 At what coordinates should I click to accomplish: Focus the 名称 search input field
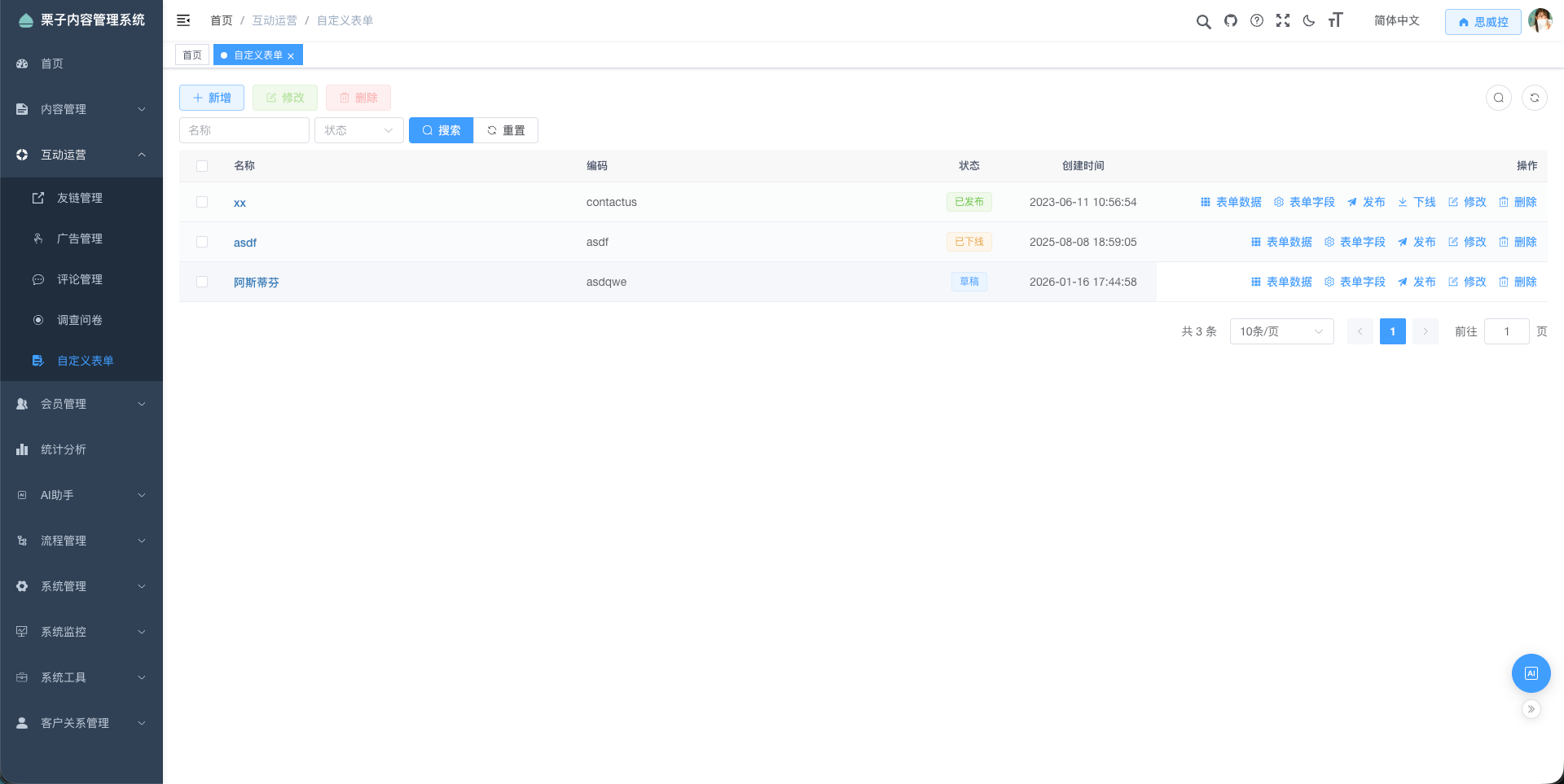tap(244, 130)
